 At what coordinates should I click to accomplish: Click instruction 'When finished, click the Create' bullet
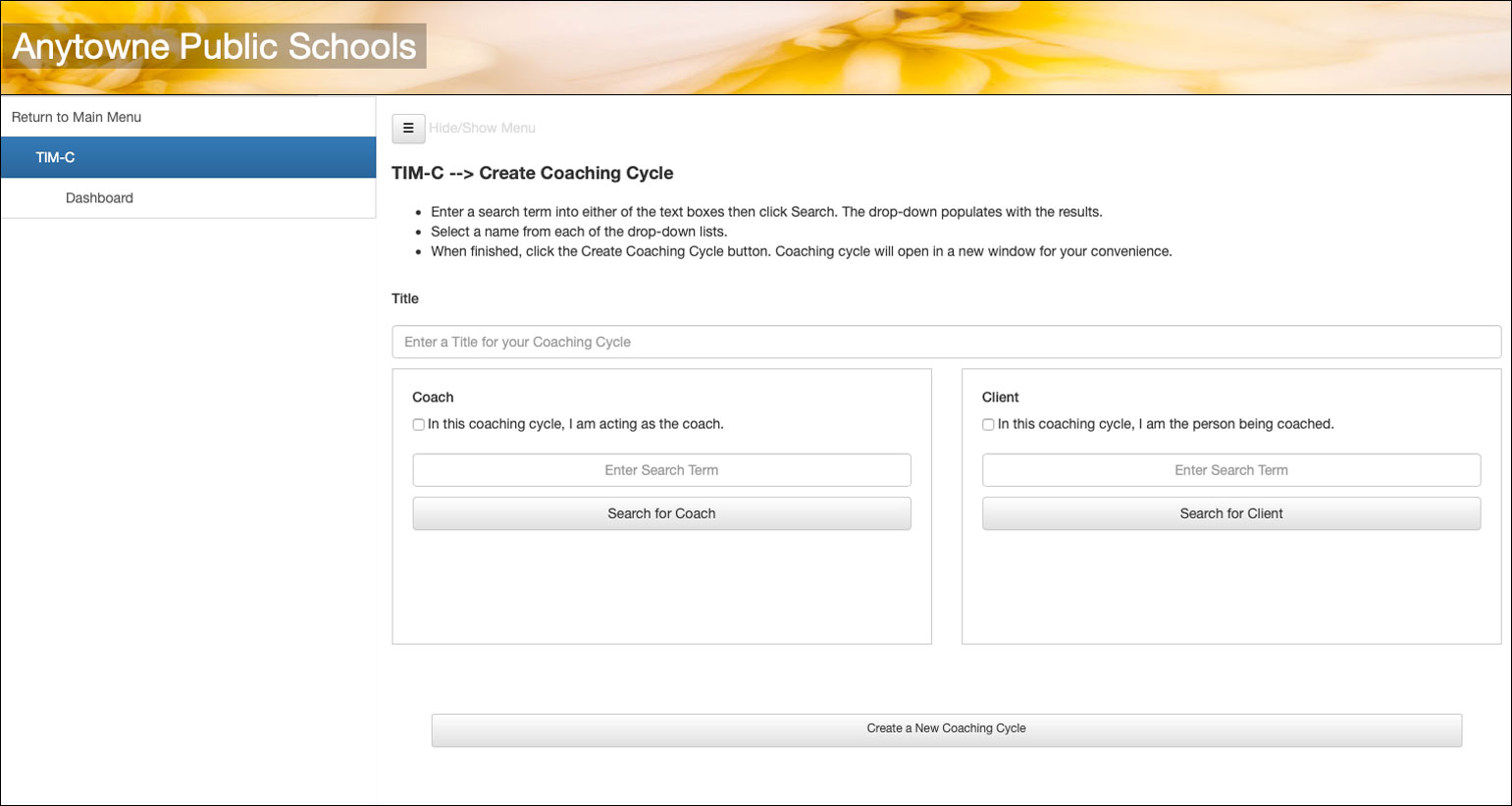click(802, 251)
